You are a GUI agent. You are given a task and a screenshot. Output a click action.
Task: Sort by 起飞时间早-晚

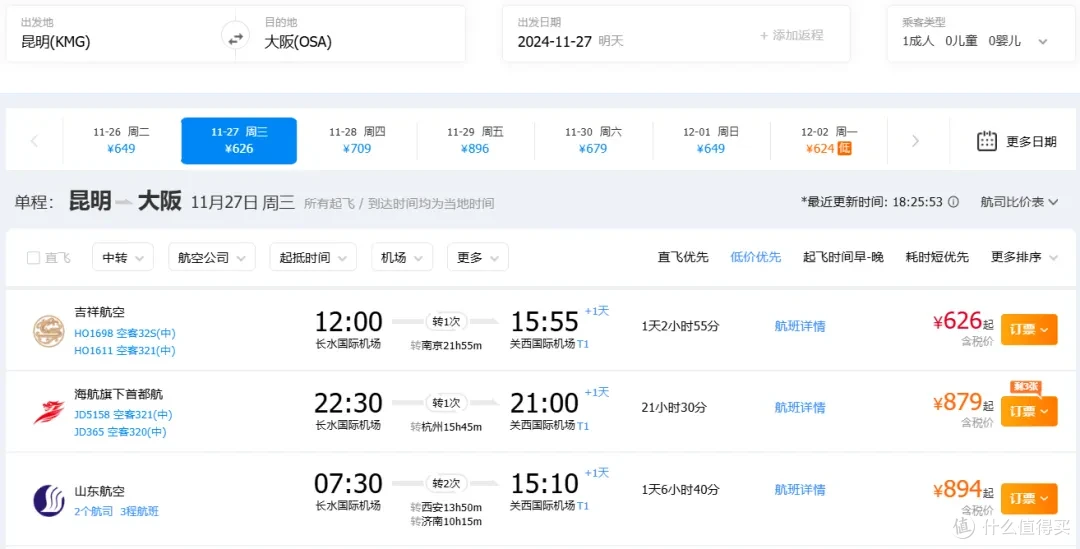coord(843,257)
